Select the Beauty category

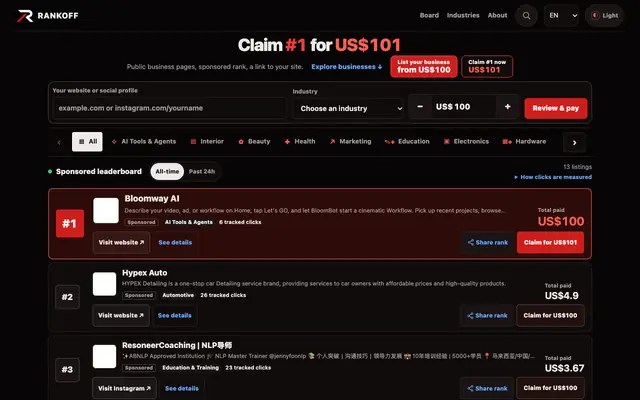pyautogui.click(x=254, y=142)
